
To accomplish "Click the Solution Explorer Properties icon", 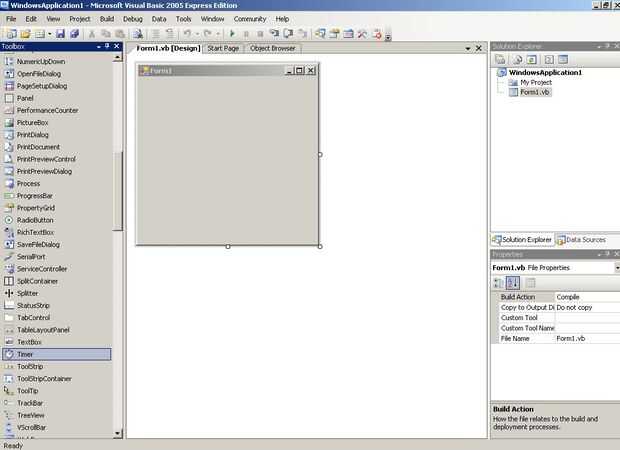I will (500, 60).
